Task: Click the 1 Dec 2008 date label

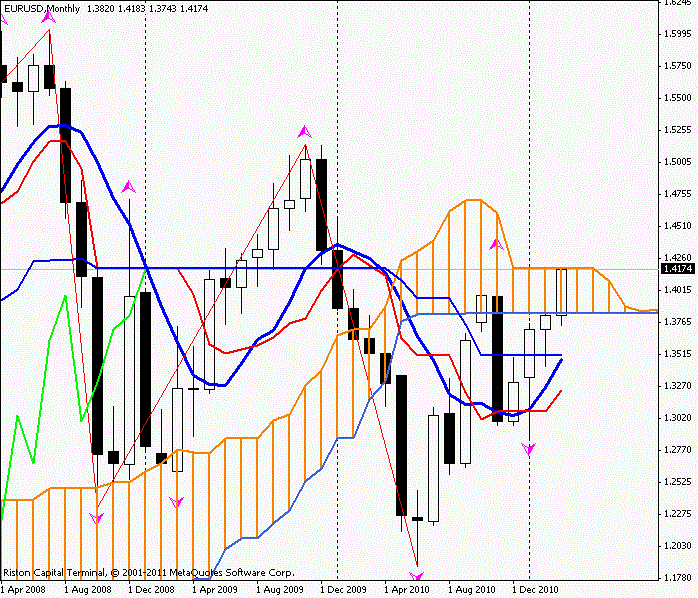Action: coord(152,590)
